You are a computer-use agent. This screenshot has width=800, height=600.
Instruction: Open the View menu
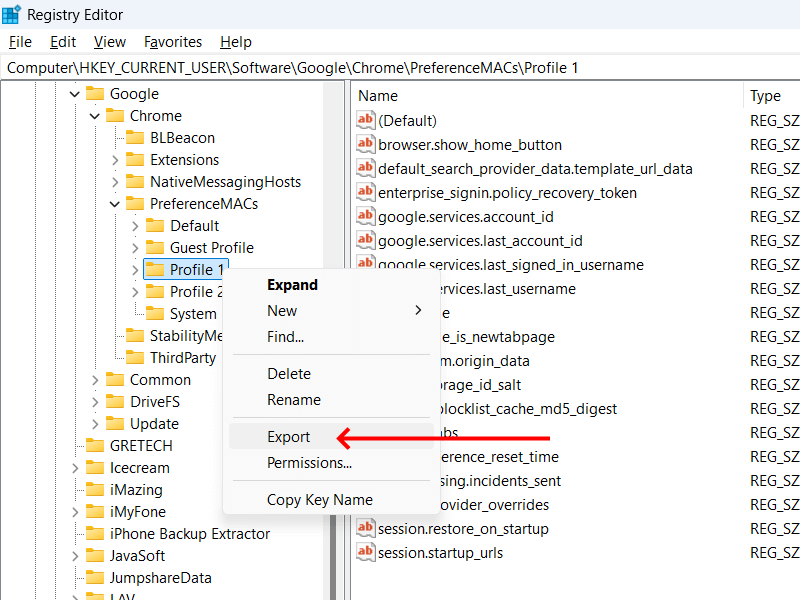tap(110, 42)
